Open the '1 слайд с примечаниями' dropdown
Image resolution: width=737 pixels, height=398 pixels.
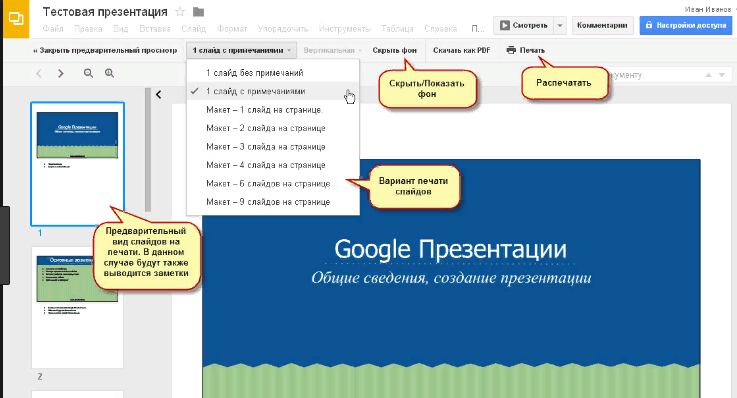pos(242,50)
